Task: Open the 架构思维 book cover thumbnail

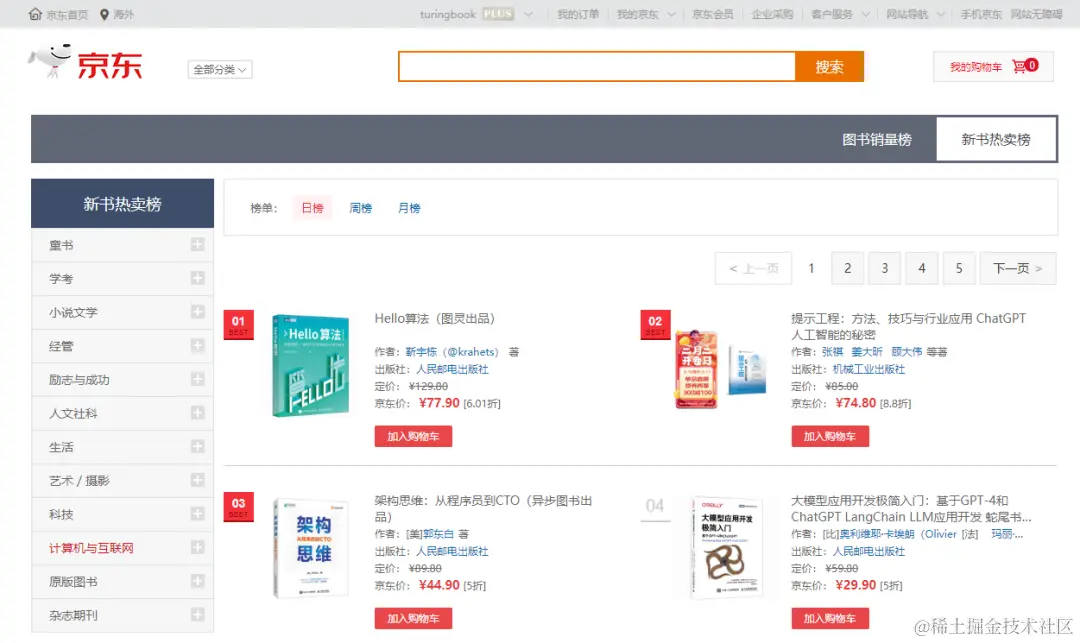Action: pos(311,548)
